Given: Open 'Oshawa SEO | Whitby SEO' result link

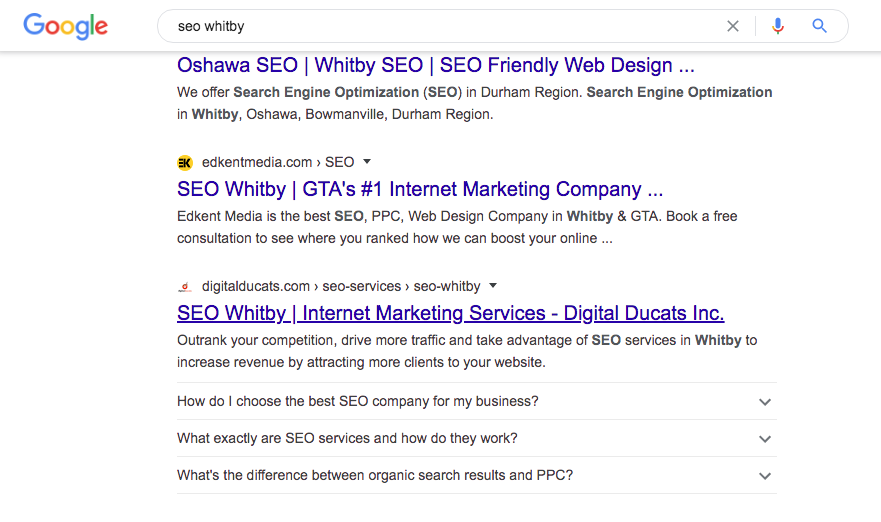Looking at the screenshot, I should coord(435,66).
